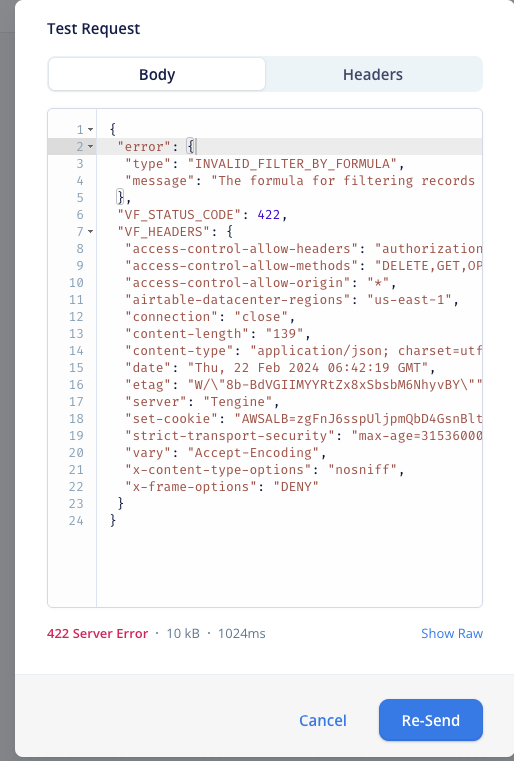Click the 422 Server Error status text
514x761 pixels.
[x=98, y=633]
